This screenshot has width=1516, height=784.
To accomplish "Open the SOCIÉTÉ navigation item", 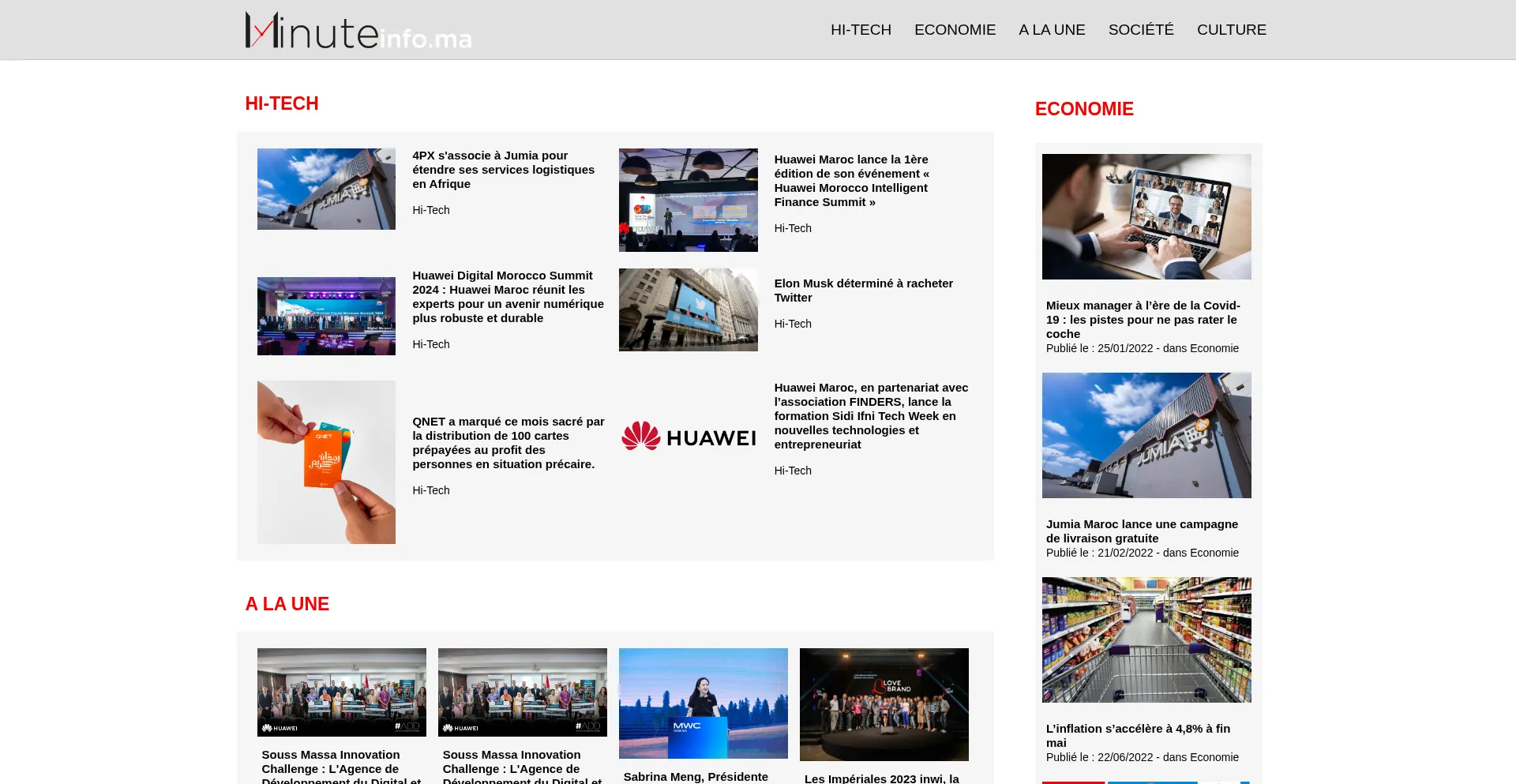I will (1141, 30).
